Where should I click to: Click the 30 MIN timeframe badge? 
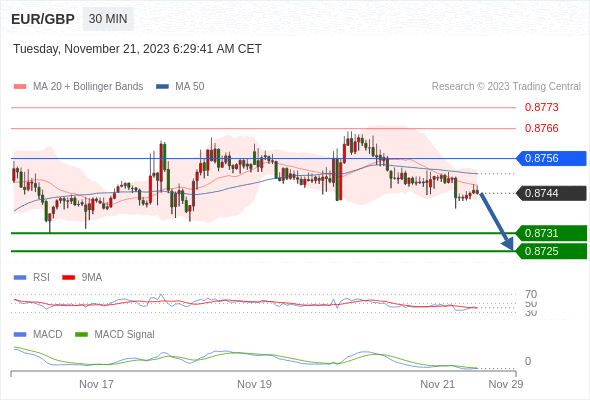[108, 19]
